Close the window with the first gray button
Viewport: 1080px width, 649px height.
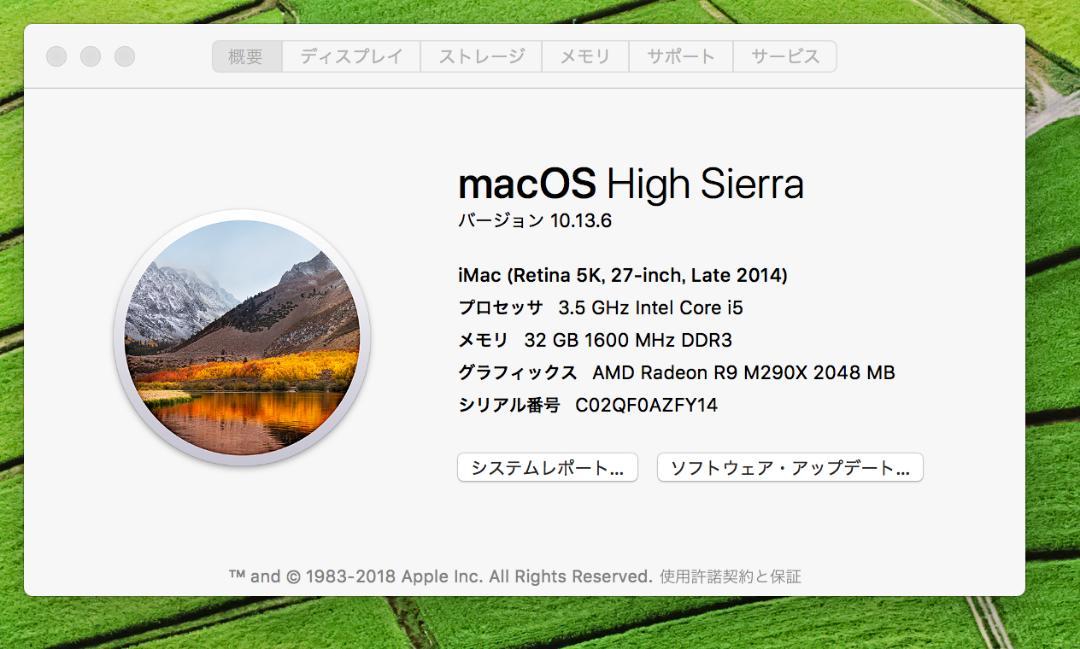(x=56, y=56)
